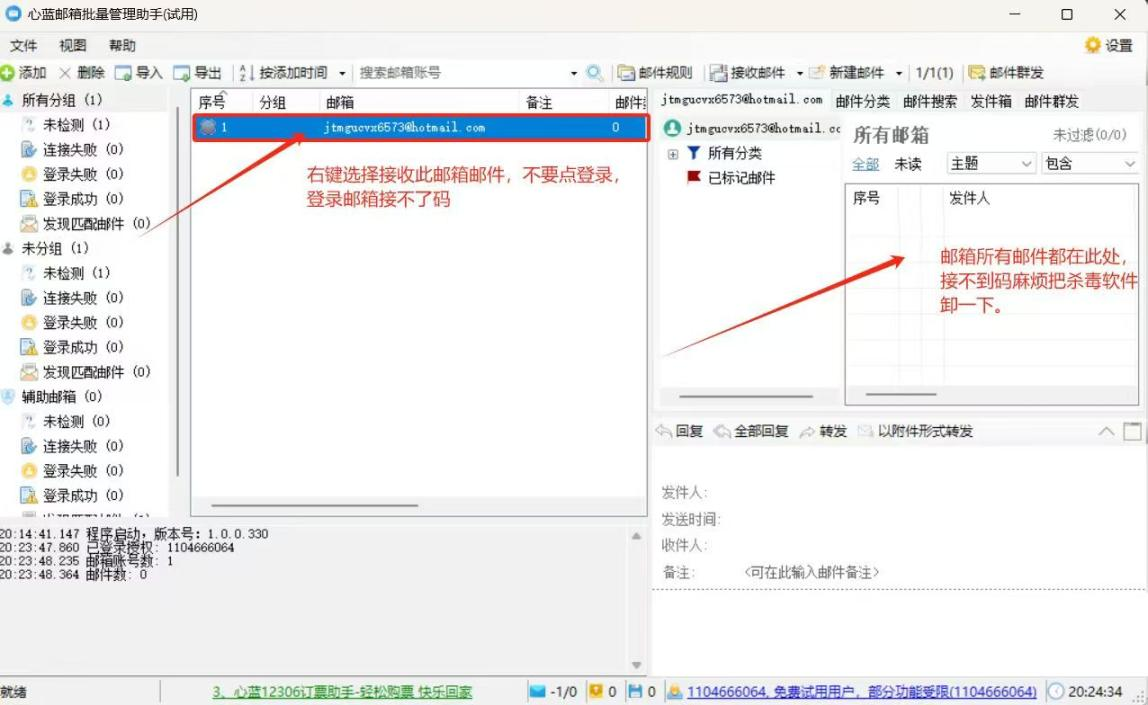Open 邮件规则 mail rules
Screen dimensions: 1148x705
click(x=655, y=72)
